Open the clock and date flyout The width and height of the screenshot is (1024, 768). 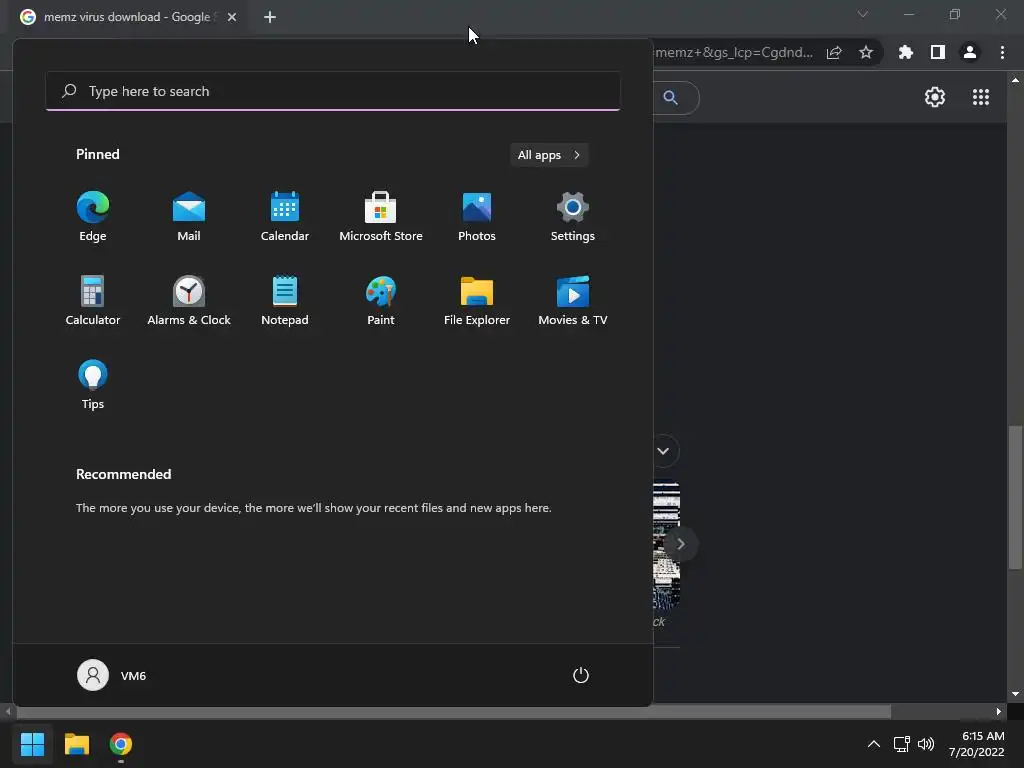(976, 744)
